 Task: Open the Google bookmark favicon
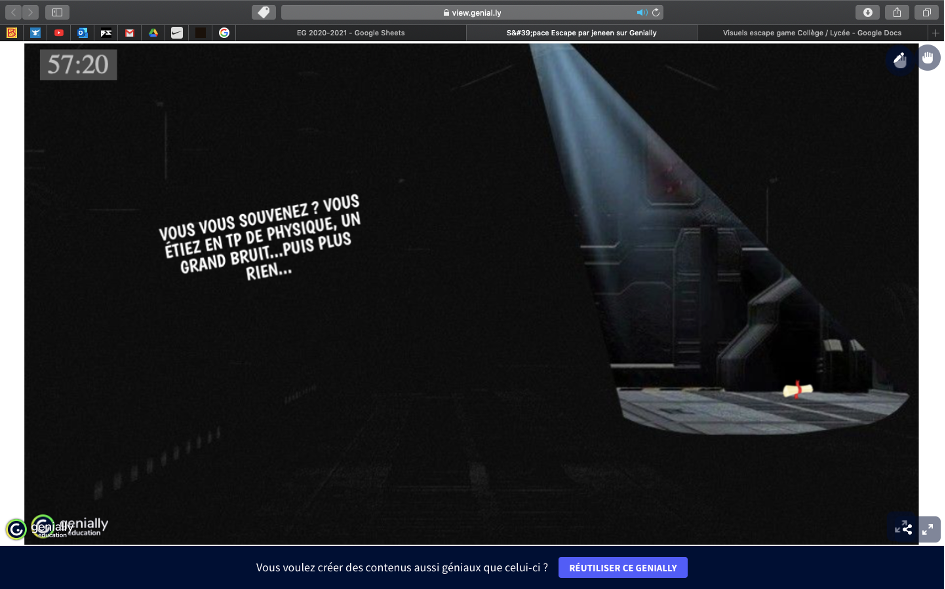pyautogui.click(x=224, y=33)
